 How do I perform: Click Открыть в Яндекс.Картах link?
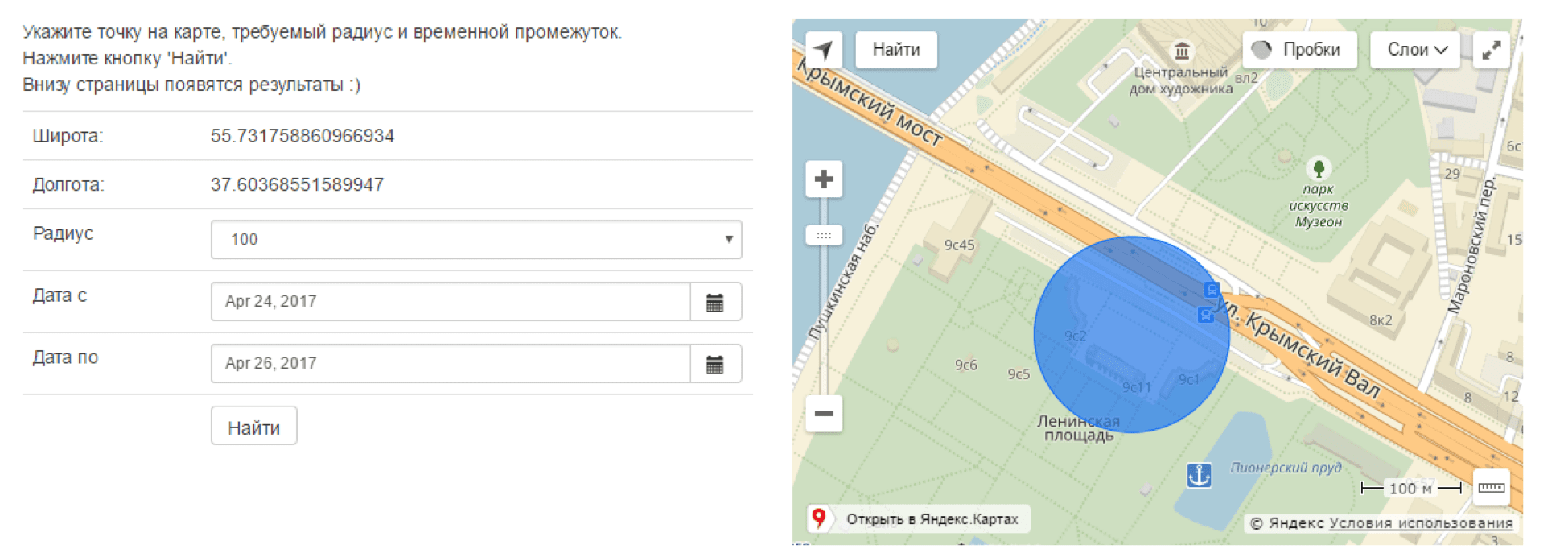pos(931,519)
